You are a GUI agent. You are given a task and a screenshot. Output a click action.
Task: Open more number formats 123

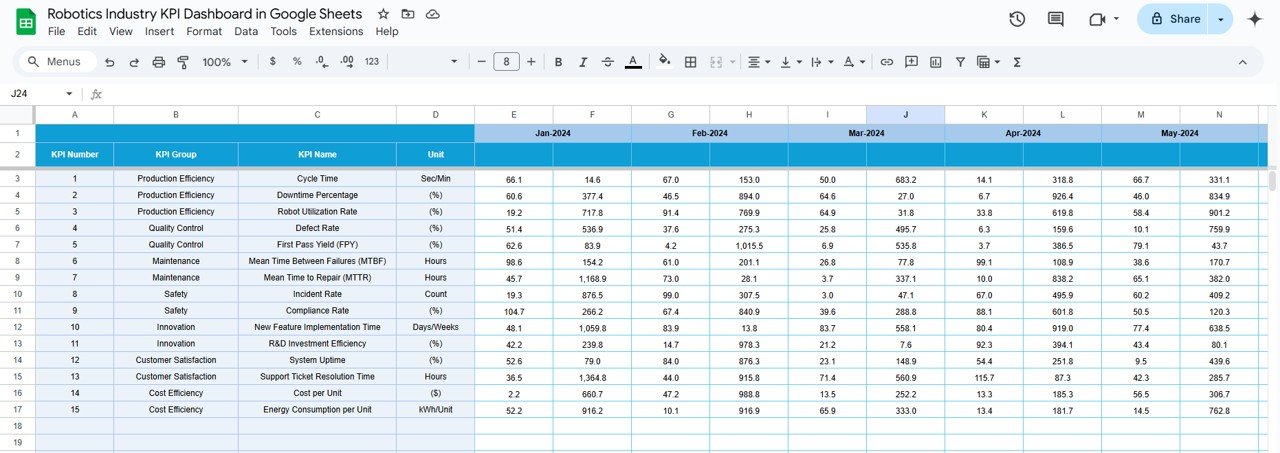click(x=372, y=62)
